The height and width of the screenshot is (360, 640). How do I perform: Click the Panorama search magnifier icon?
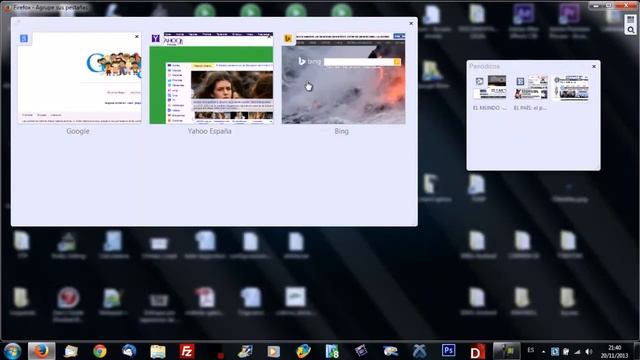631,30
